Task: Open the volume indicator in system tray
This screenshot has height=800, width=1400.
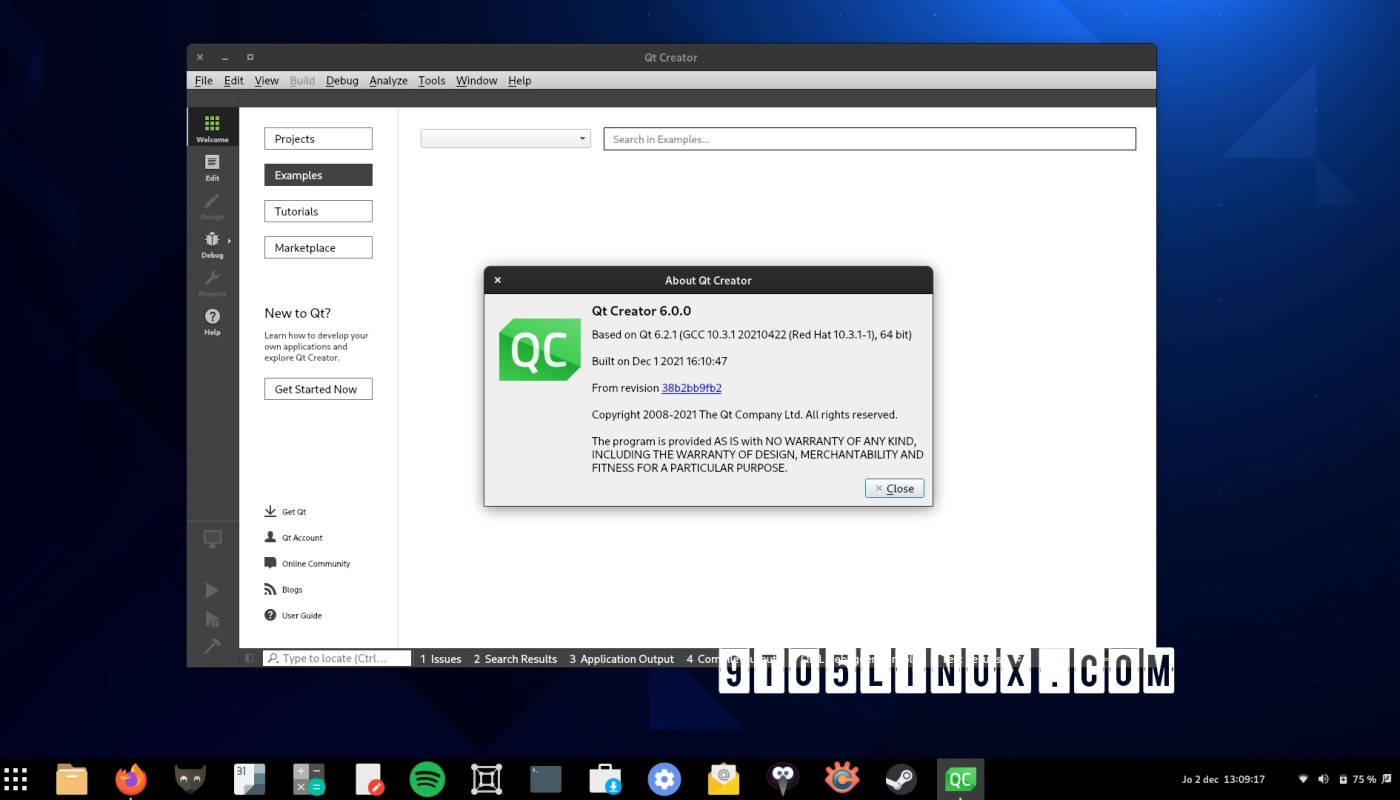Action: click(1323, 779)
